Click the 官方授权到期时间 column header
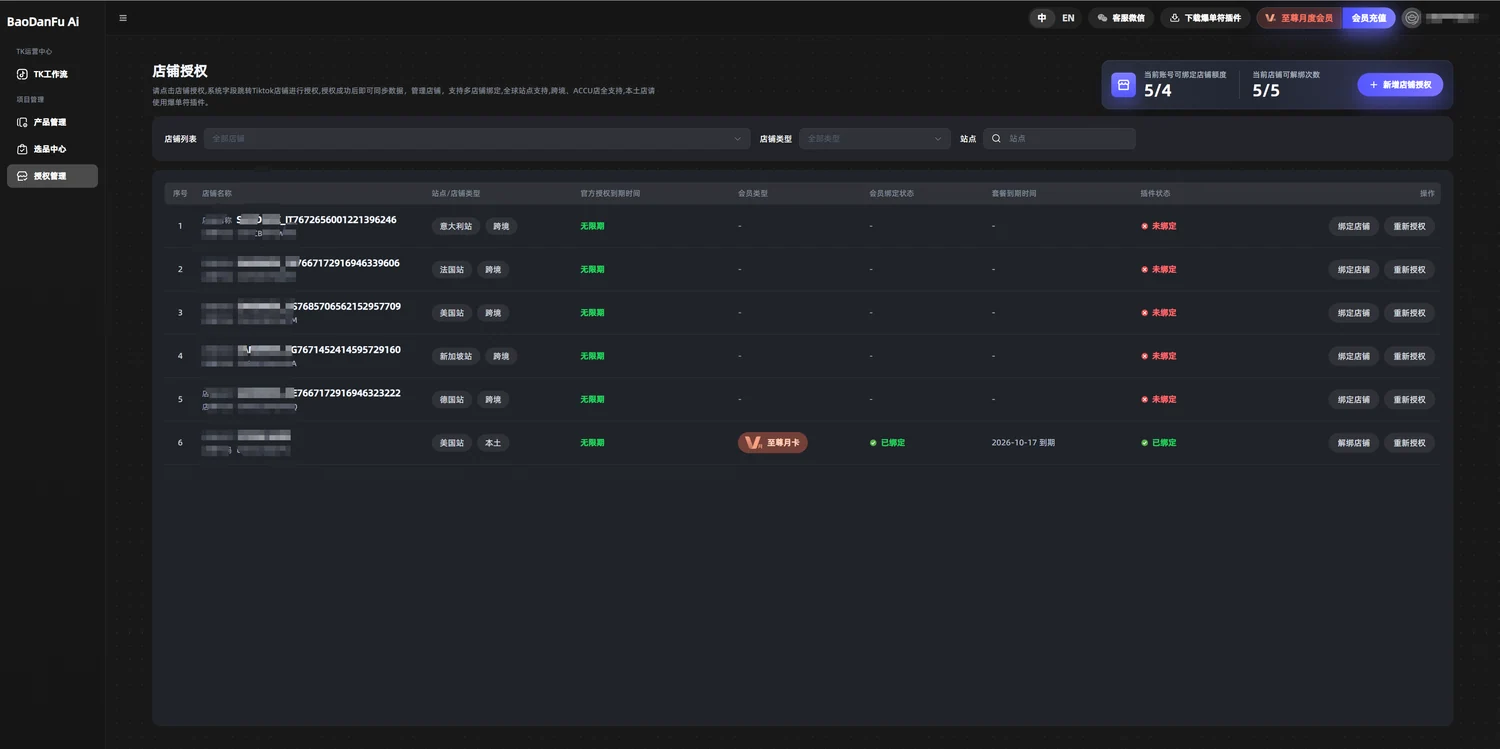Viewport: 1500px width, 749px height. [x=610, y=193]
